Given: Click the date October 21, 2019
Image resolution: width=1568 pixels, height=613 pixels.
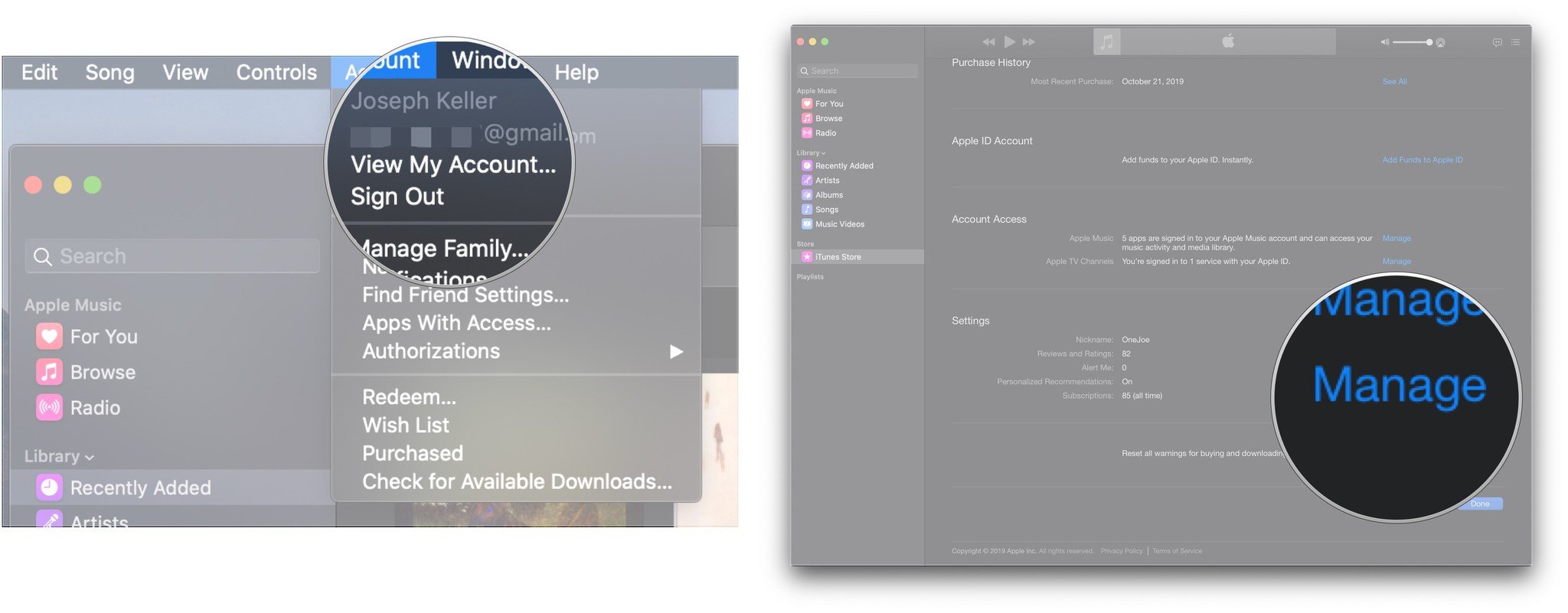Looking at the screenshot, I should pyautogui.click(x=1152, y=82).
